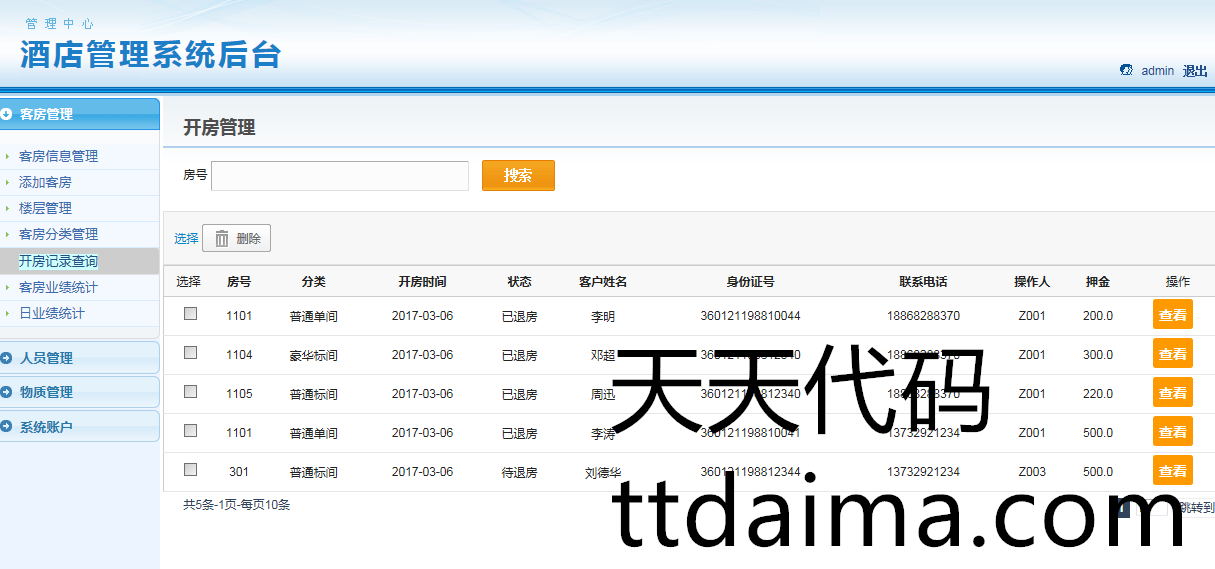Tick the checkbox for room 1104 row
Screen dimensions: 1215x569
pyautogui.click(x=190, y=353)
